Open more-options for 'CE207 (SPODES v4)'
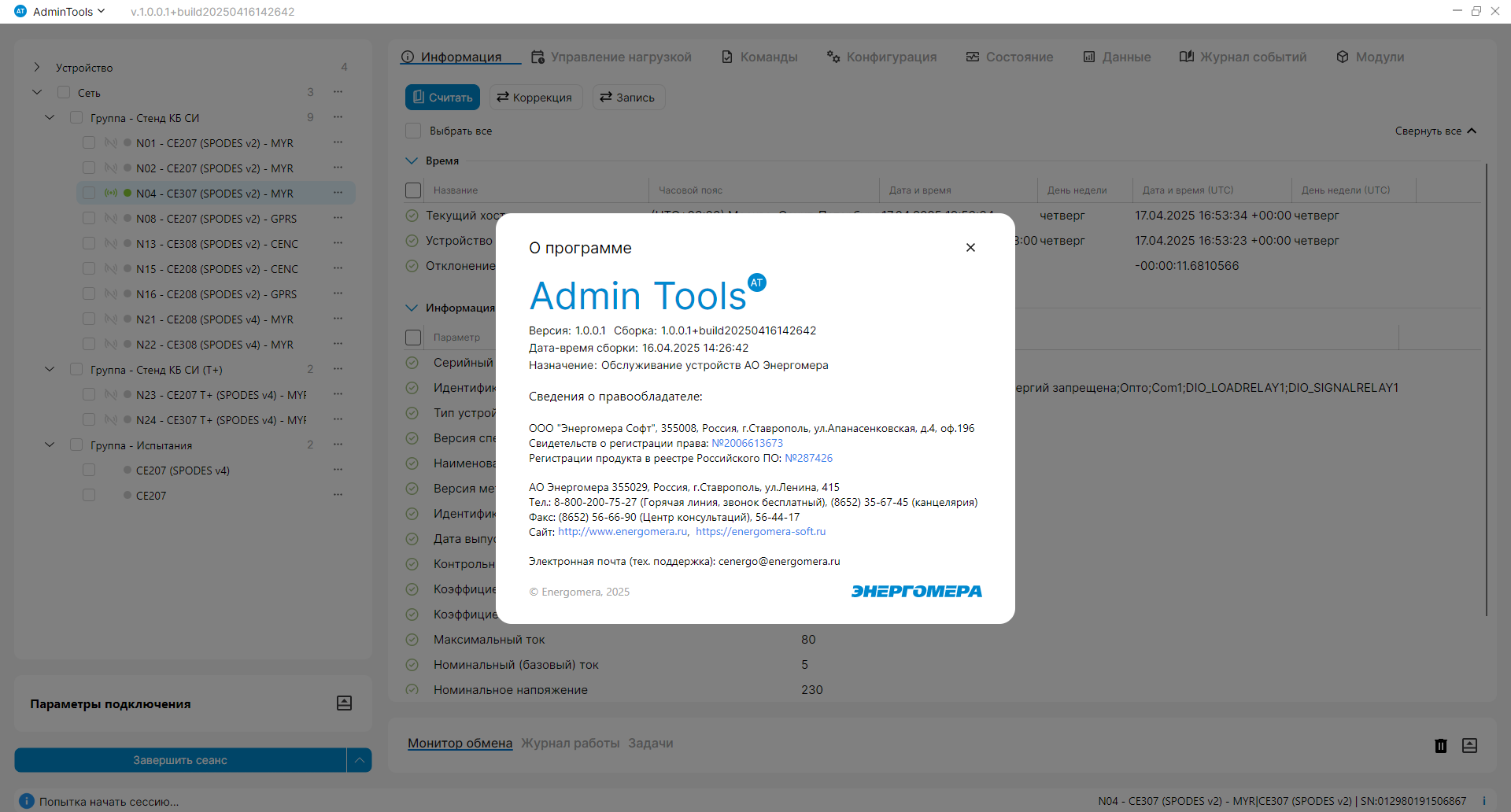 click(x=338, y=470)
